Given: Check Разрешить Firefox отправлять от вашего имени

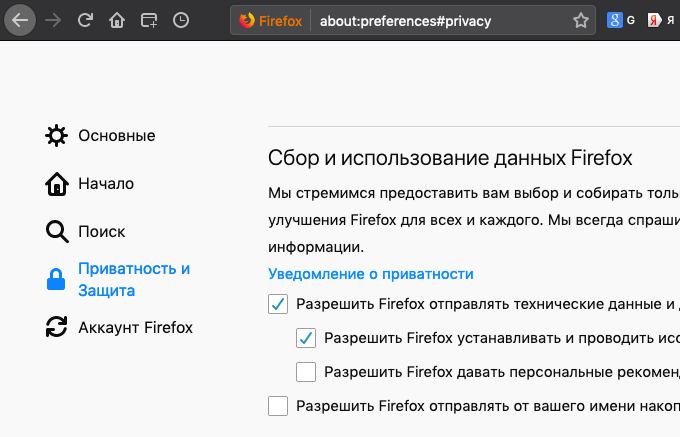Looking at the screenshot, I should [x=278, y=406].
